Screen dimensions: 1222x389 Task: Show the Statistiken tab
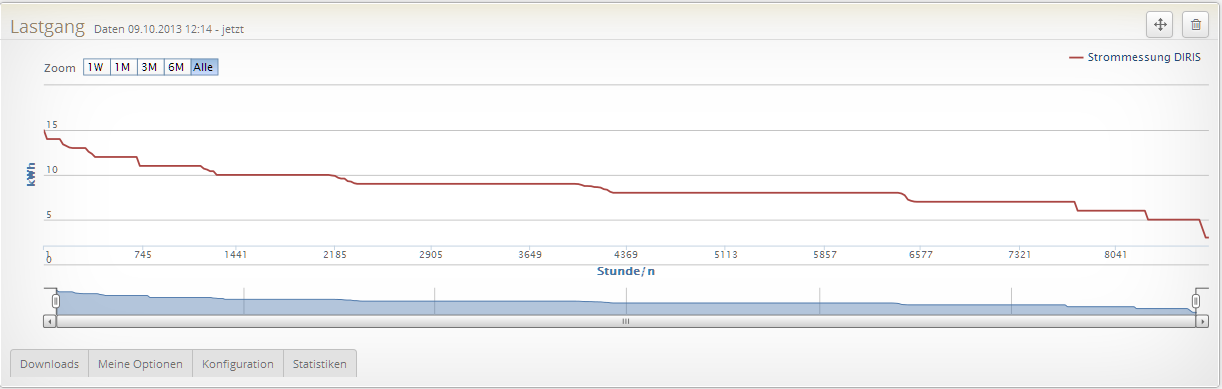(320, 364)
